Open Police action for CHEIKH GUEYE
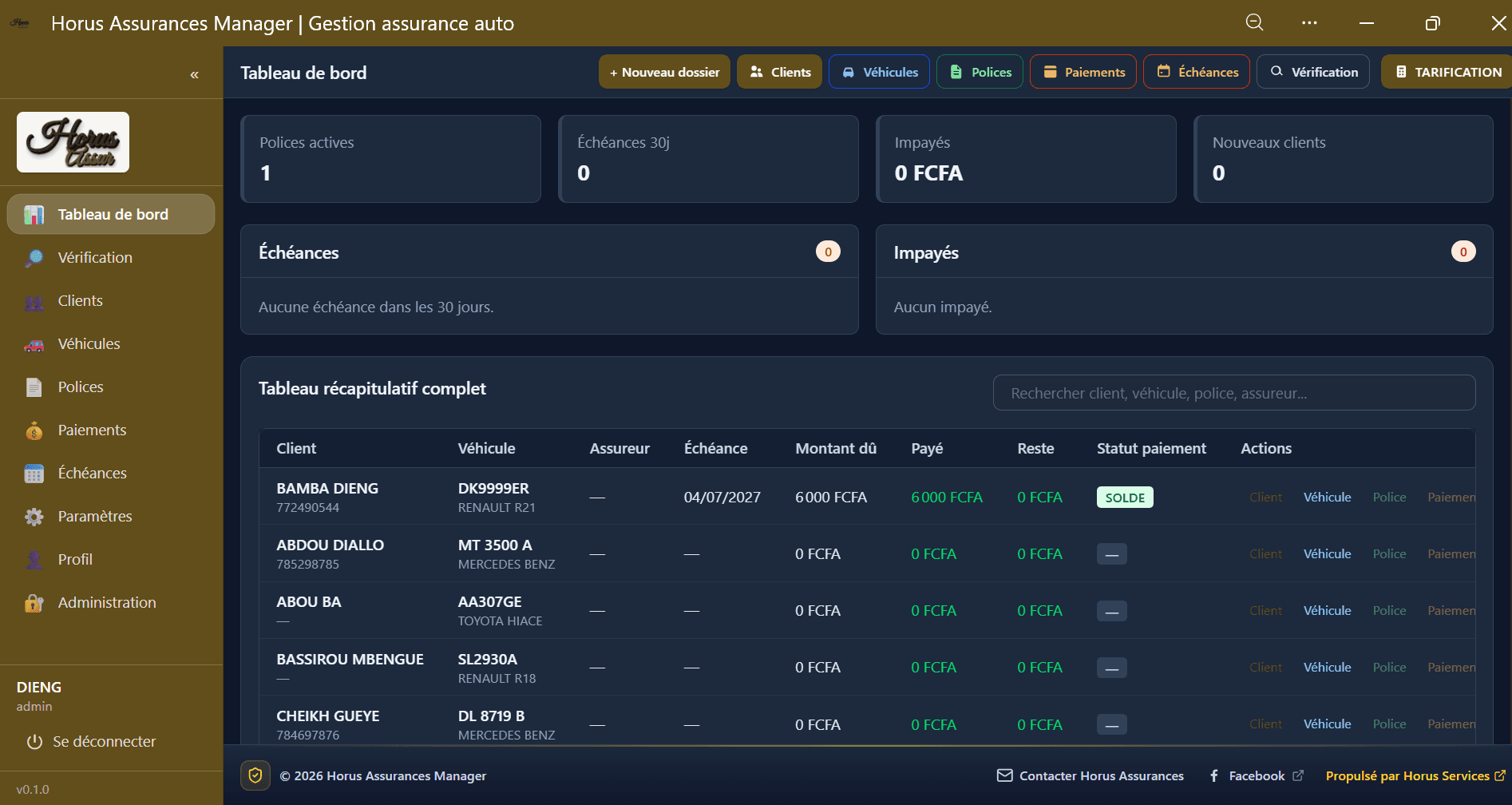The image size is (1512, 805). (x=1389, y=724)
